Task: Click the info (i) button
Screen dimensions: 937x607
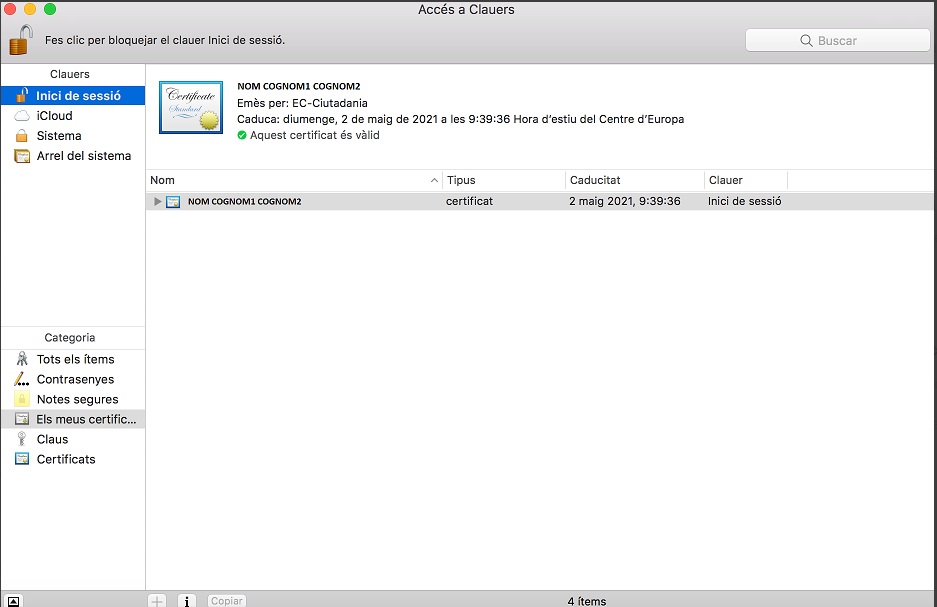Action: [187, 600]
